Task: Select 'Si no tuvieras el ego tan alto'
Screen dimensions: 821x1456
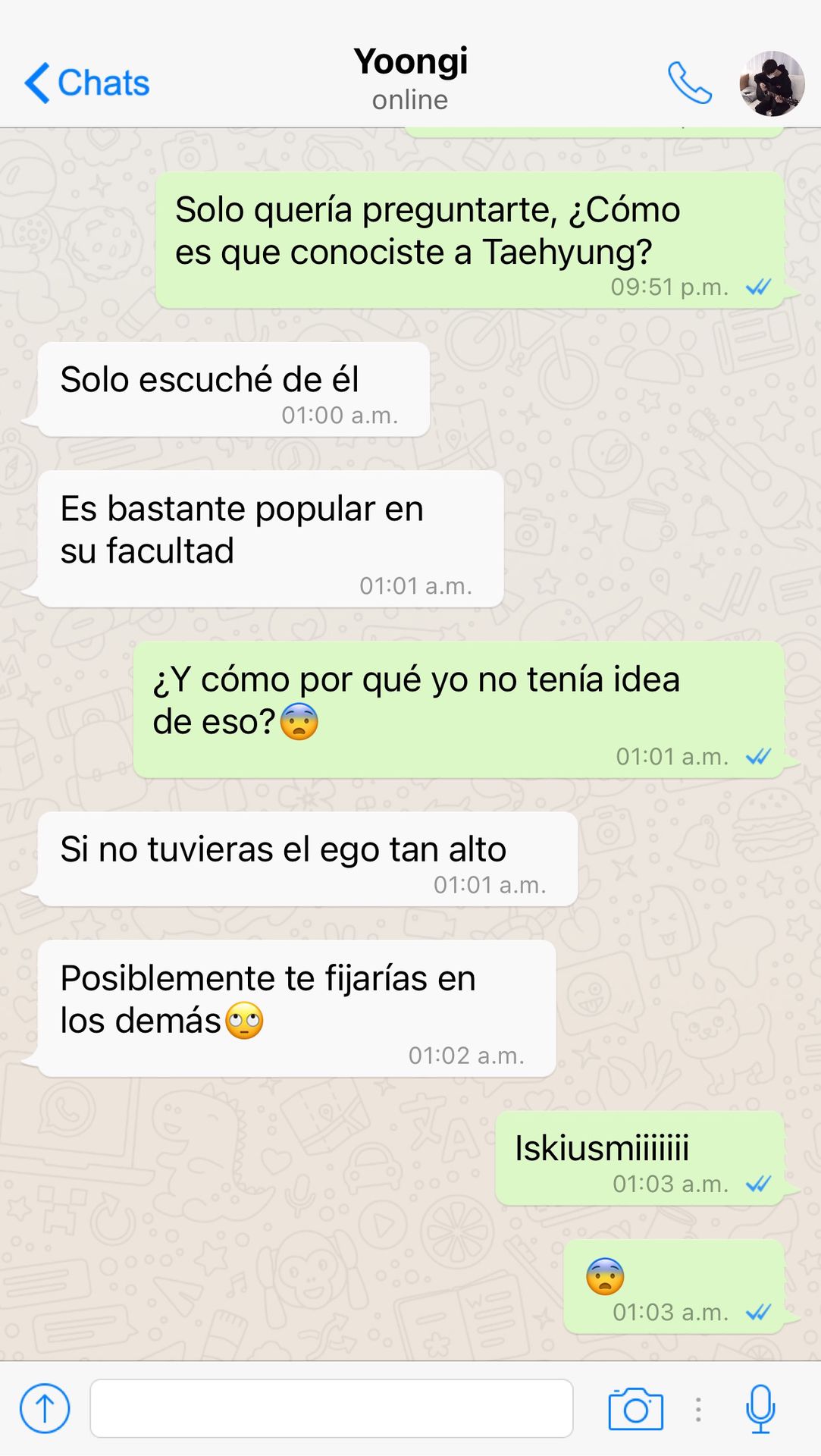Action: click(308, 858)
